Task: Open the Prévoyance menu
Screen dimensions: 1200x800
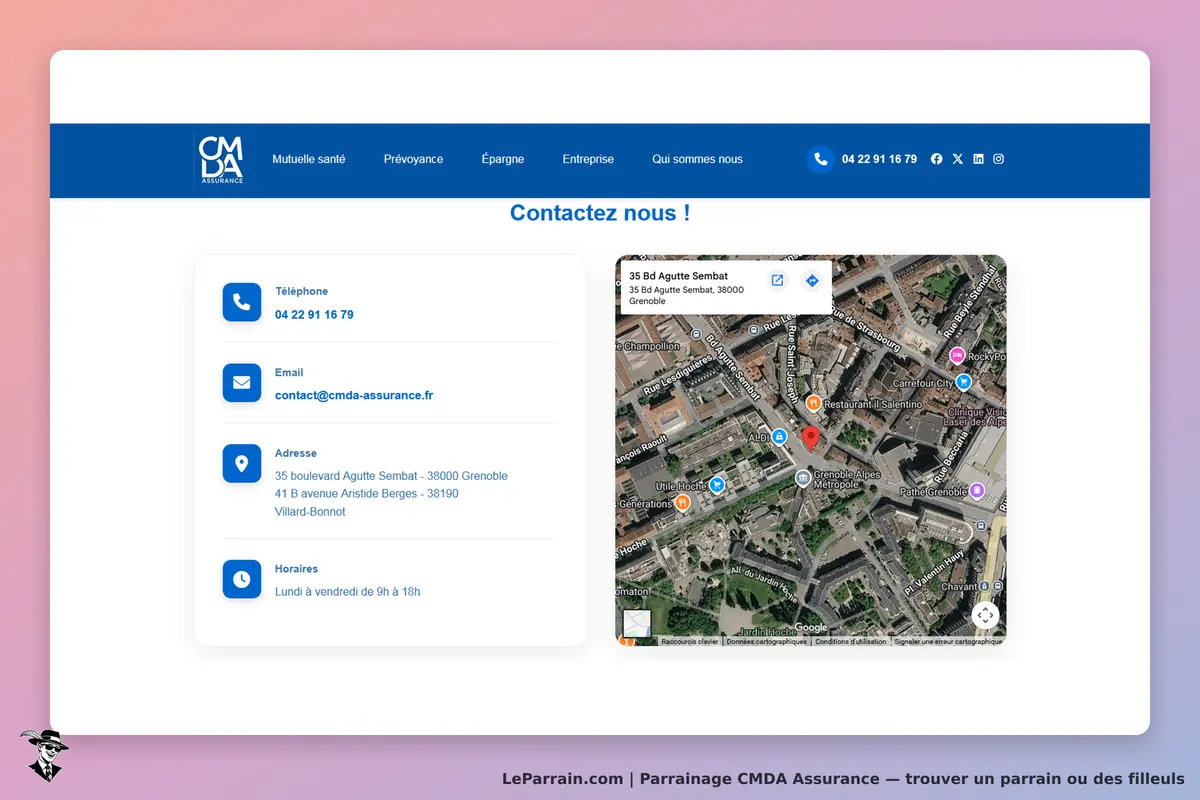Action: click(413, 159)
